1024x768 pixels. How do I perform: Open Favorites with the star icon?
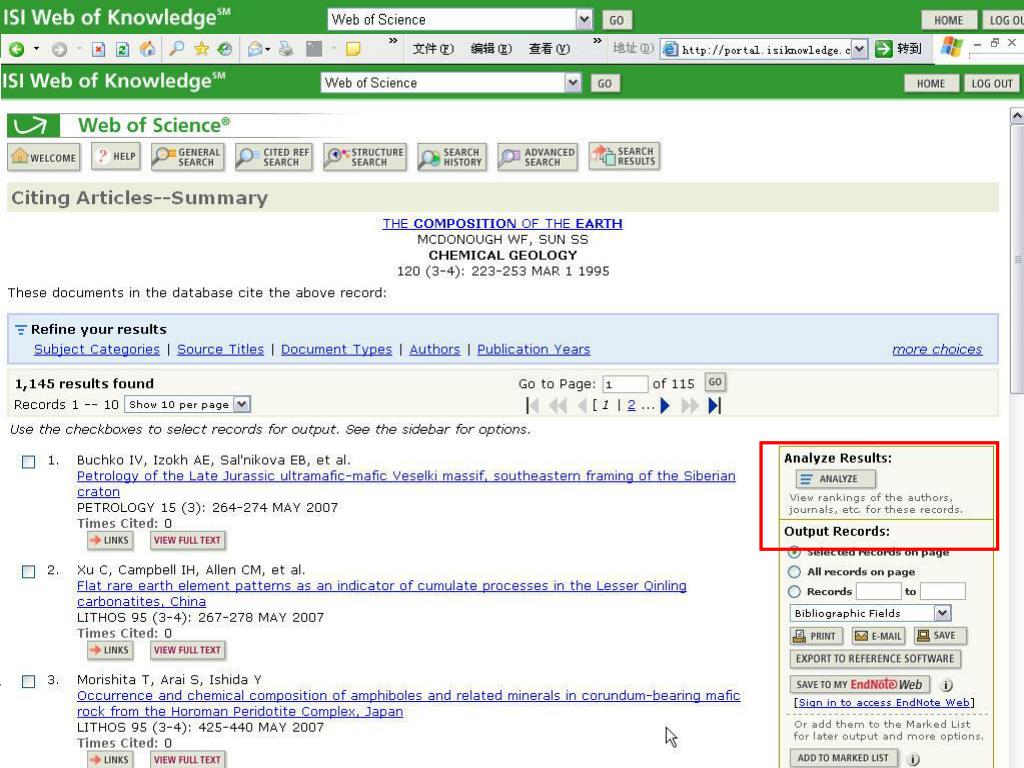pos(201,49)
